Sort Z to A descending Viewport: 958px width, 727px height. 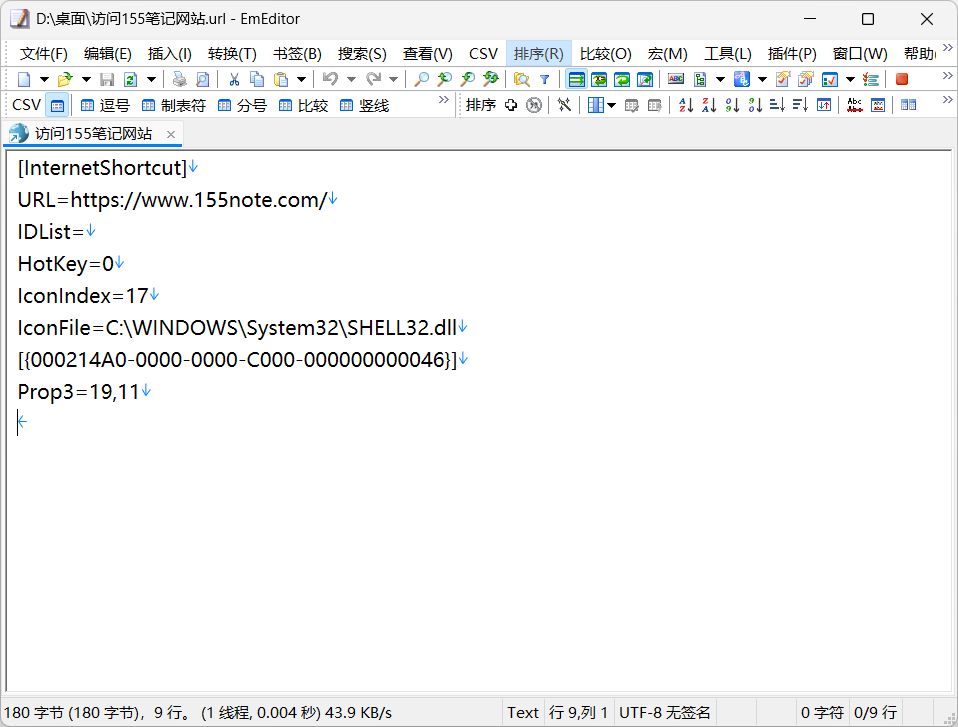[x=709, y=105]
